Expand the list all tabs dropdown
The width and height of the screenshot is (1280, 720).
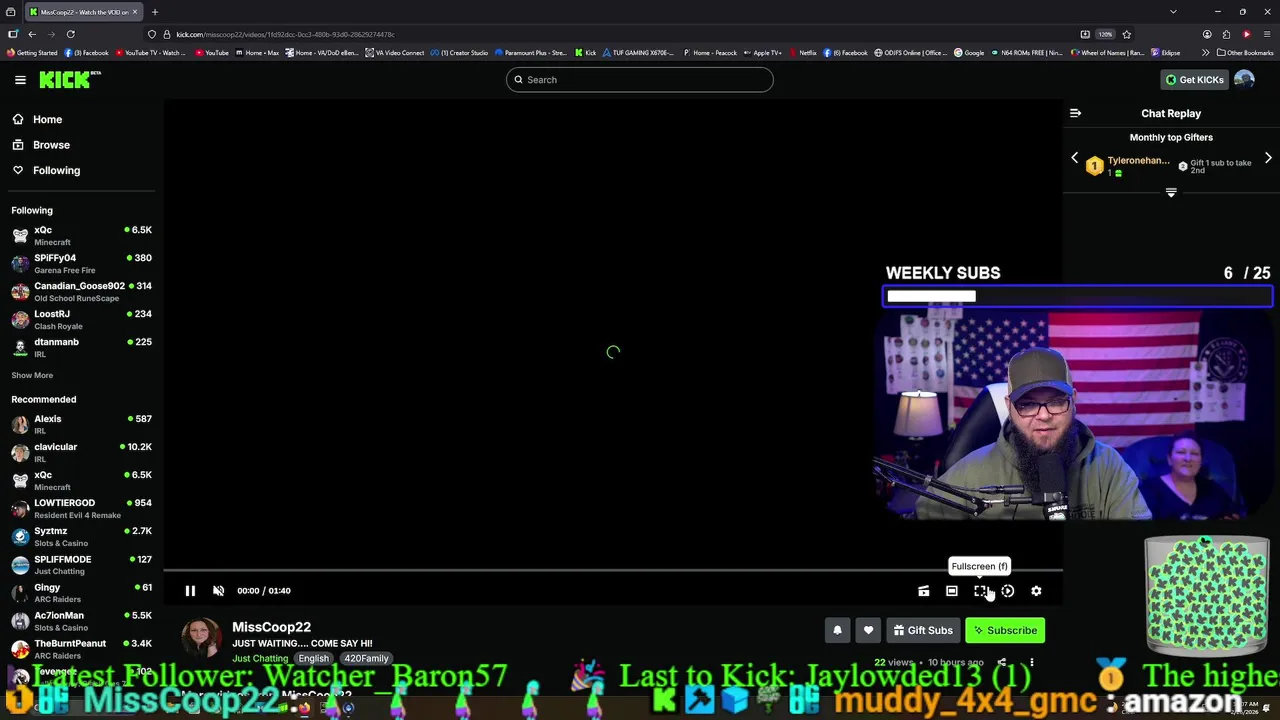[x=1173, y=12]
